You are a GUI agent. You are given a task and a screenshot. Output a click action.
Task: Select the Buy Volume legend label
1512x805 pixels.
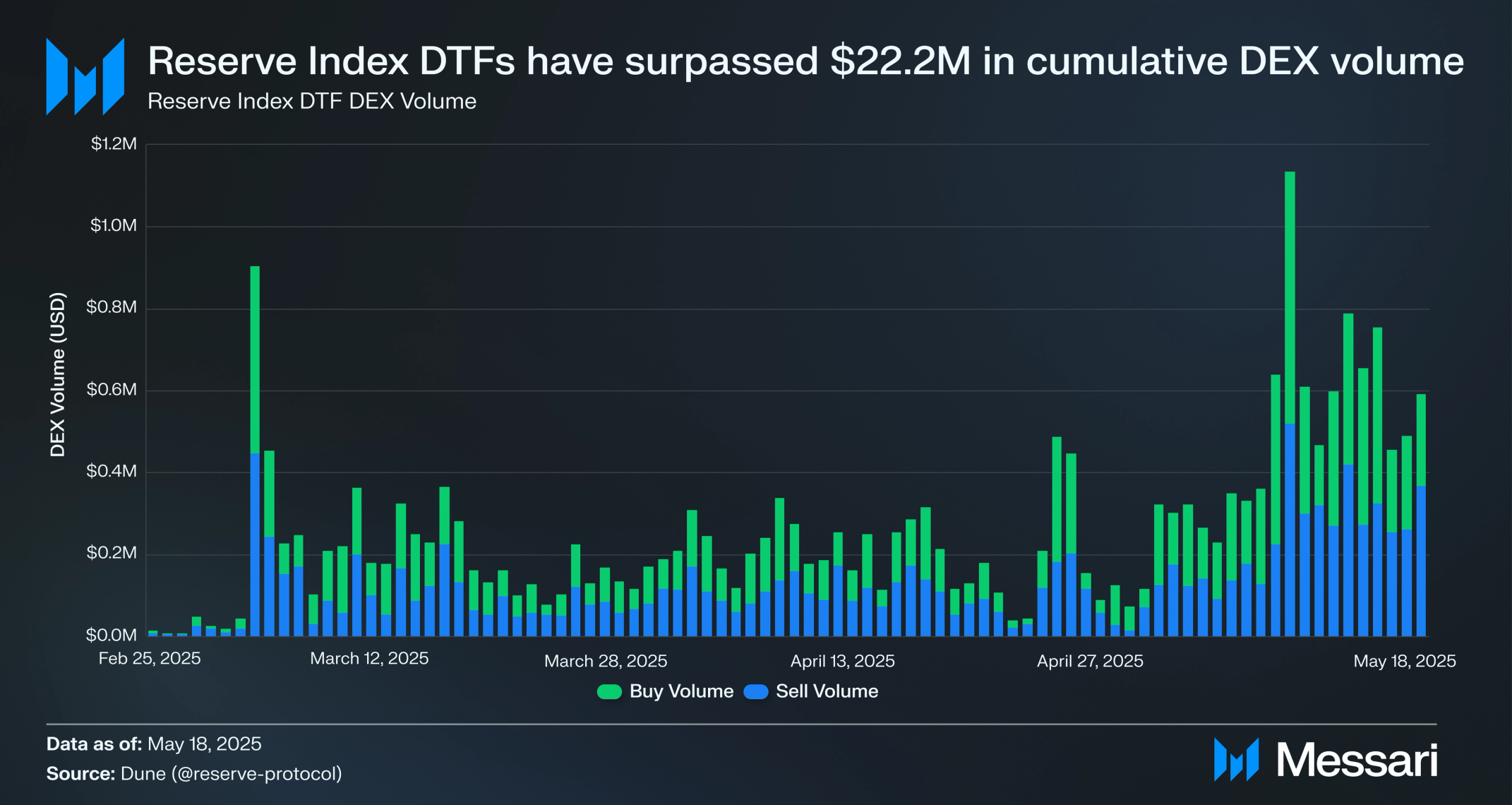pyautogui.click(x=681, y=691)
